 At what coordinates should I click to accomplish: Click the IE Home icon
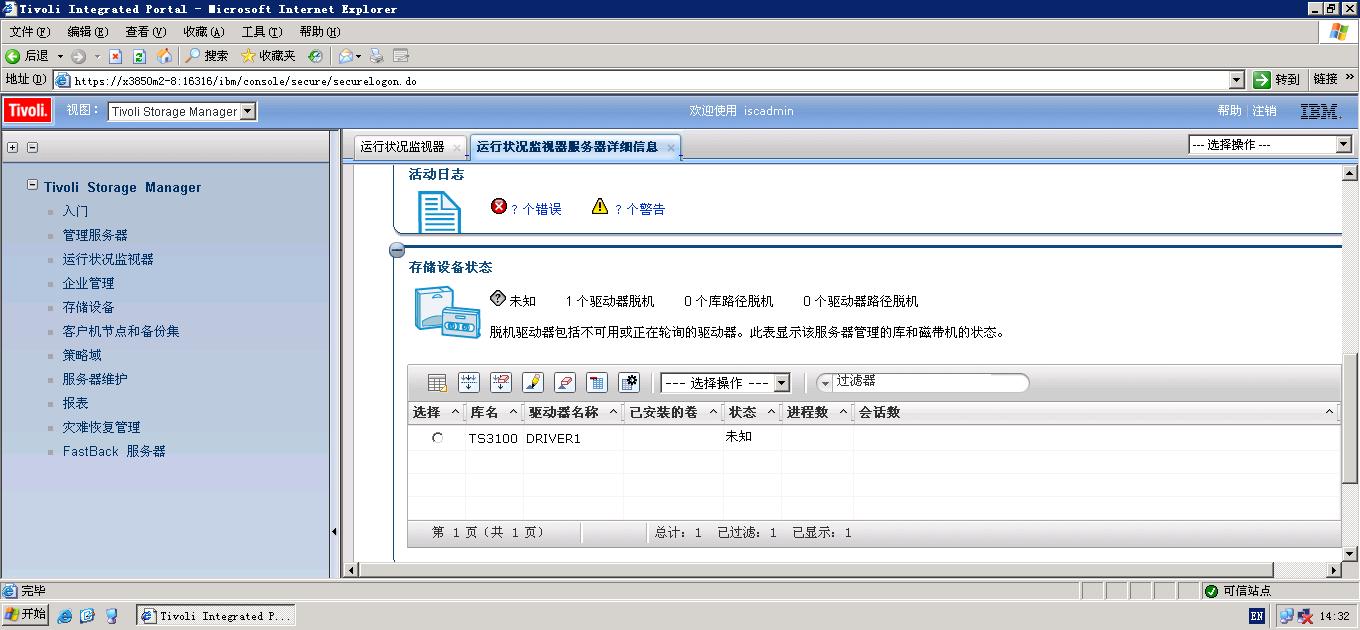coord(164,56)
